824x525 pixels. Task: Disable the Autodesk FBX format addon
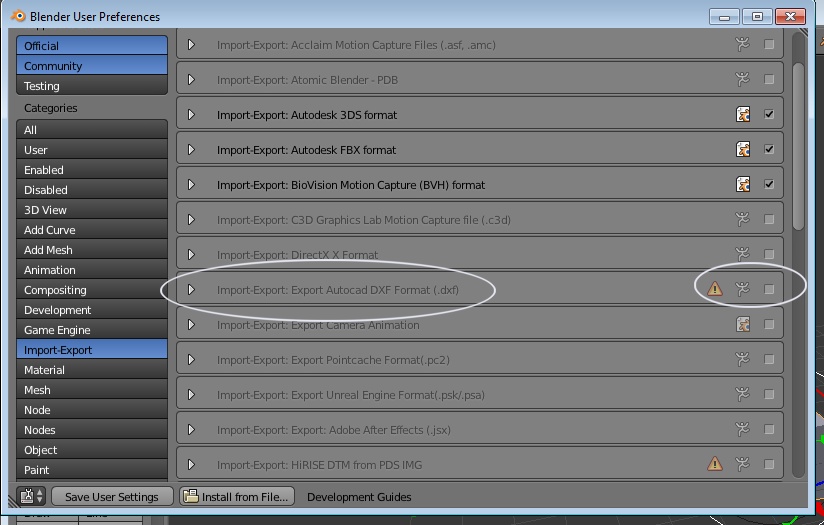pos(769,149)
